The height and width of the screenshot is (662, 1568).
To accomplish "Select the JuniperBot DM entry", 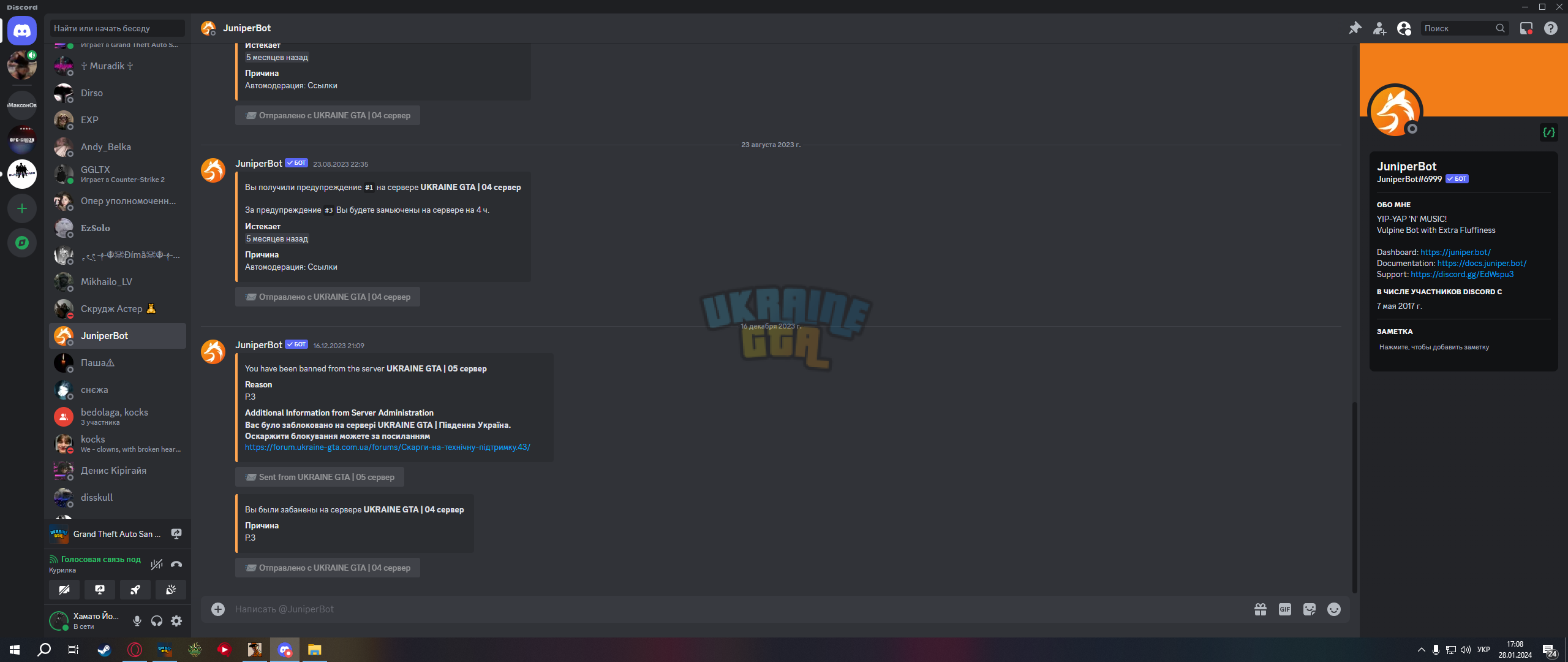I will tap(118, 336).
